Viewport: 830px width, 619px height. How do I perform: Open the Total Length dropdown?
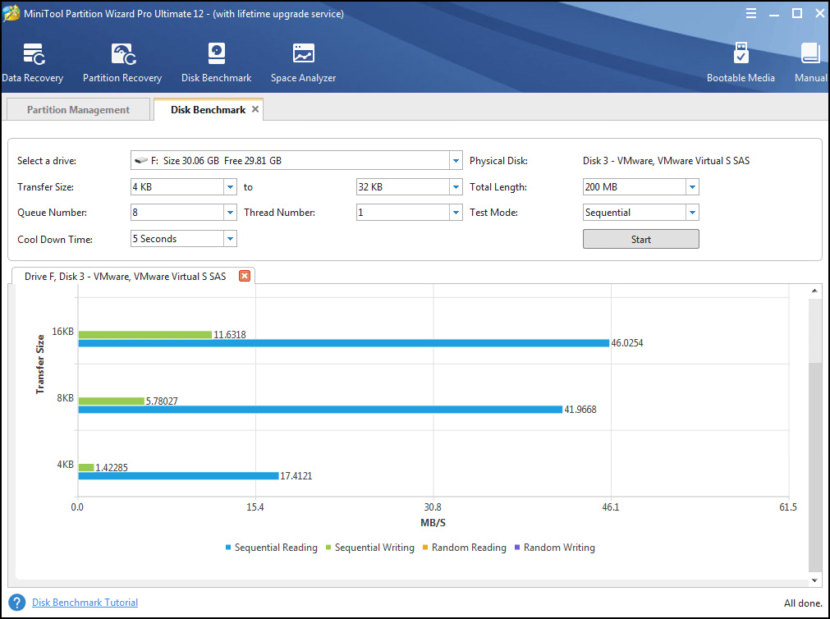pos(694,185)
